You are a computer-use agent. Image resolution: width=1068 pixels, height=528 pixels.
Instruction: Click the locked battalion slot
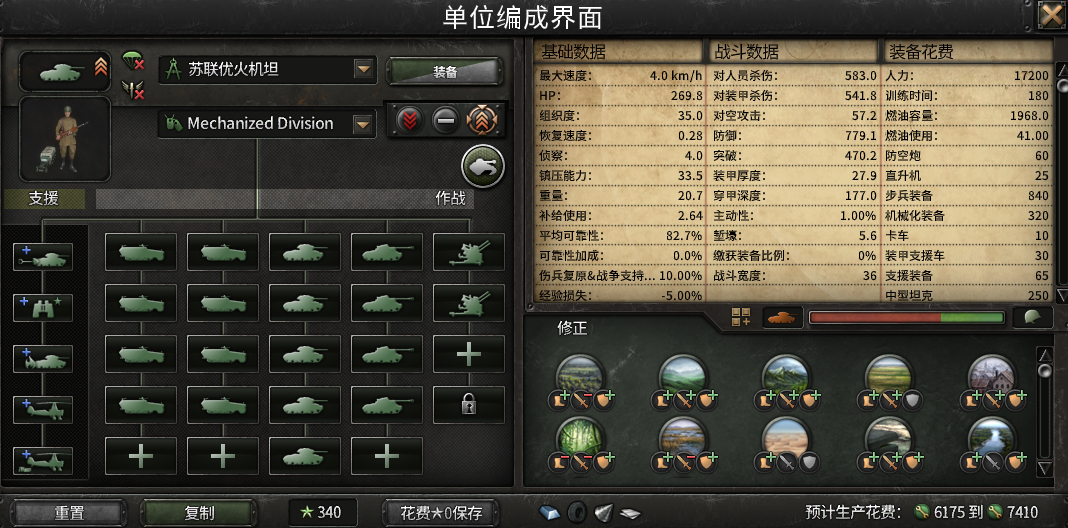469,405
